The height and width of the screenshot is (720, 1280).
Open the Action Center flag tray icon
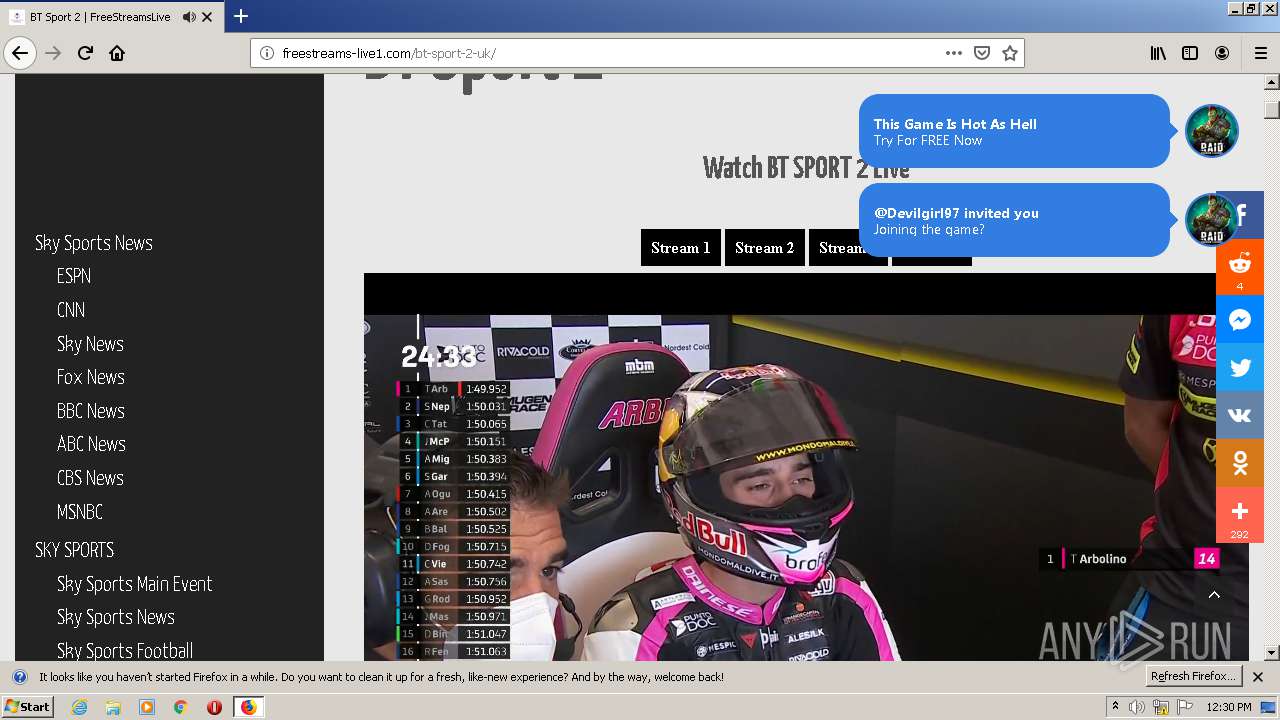tap(1185, 707)
